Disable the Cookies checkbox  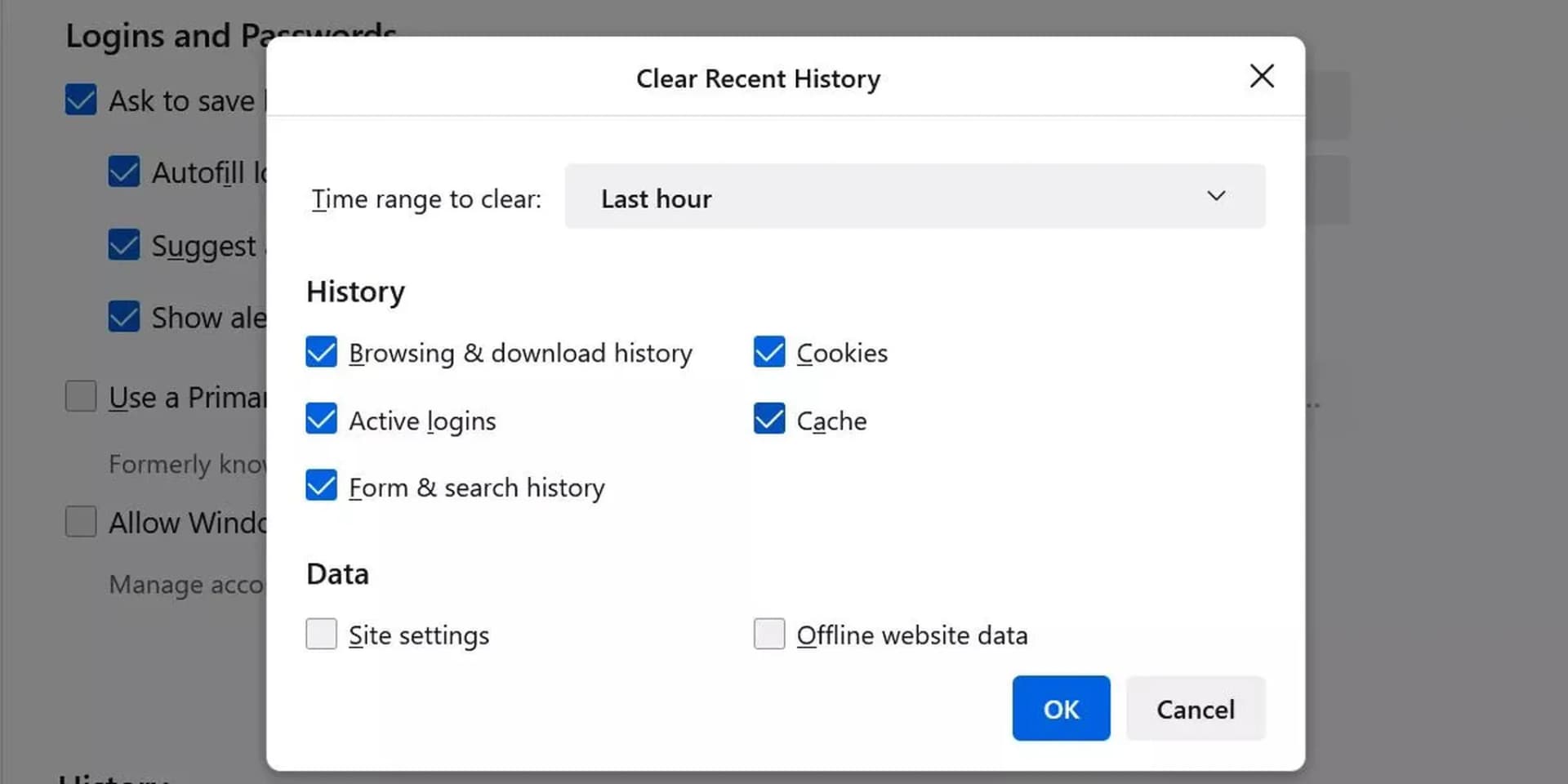pyautogui.click(x=768, y=352)
